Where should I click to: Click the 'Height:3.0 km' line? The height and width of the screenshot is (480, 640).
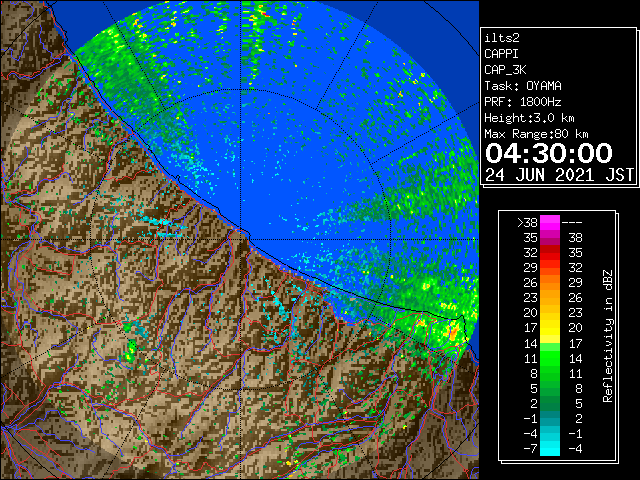(x=529, y=118)
